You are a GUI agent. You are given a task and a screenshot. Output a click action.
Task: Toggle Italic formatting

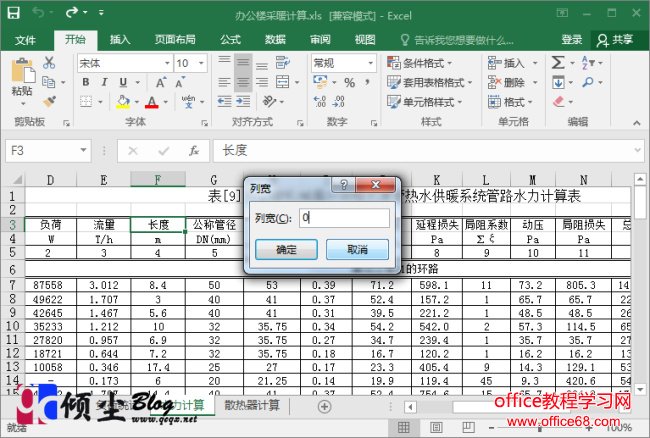tap(104, 82)
